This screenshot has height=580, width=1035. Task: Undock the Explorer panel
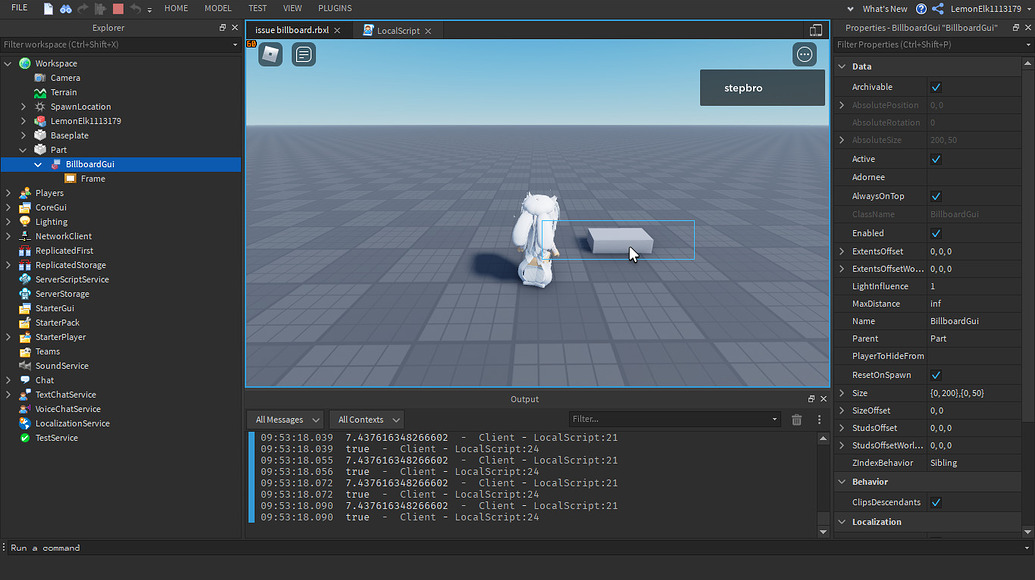point(222,28)
